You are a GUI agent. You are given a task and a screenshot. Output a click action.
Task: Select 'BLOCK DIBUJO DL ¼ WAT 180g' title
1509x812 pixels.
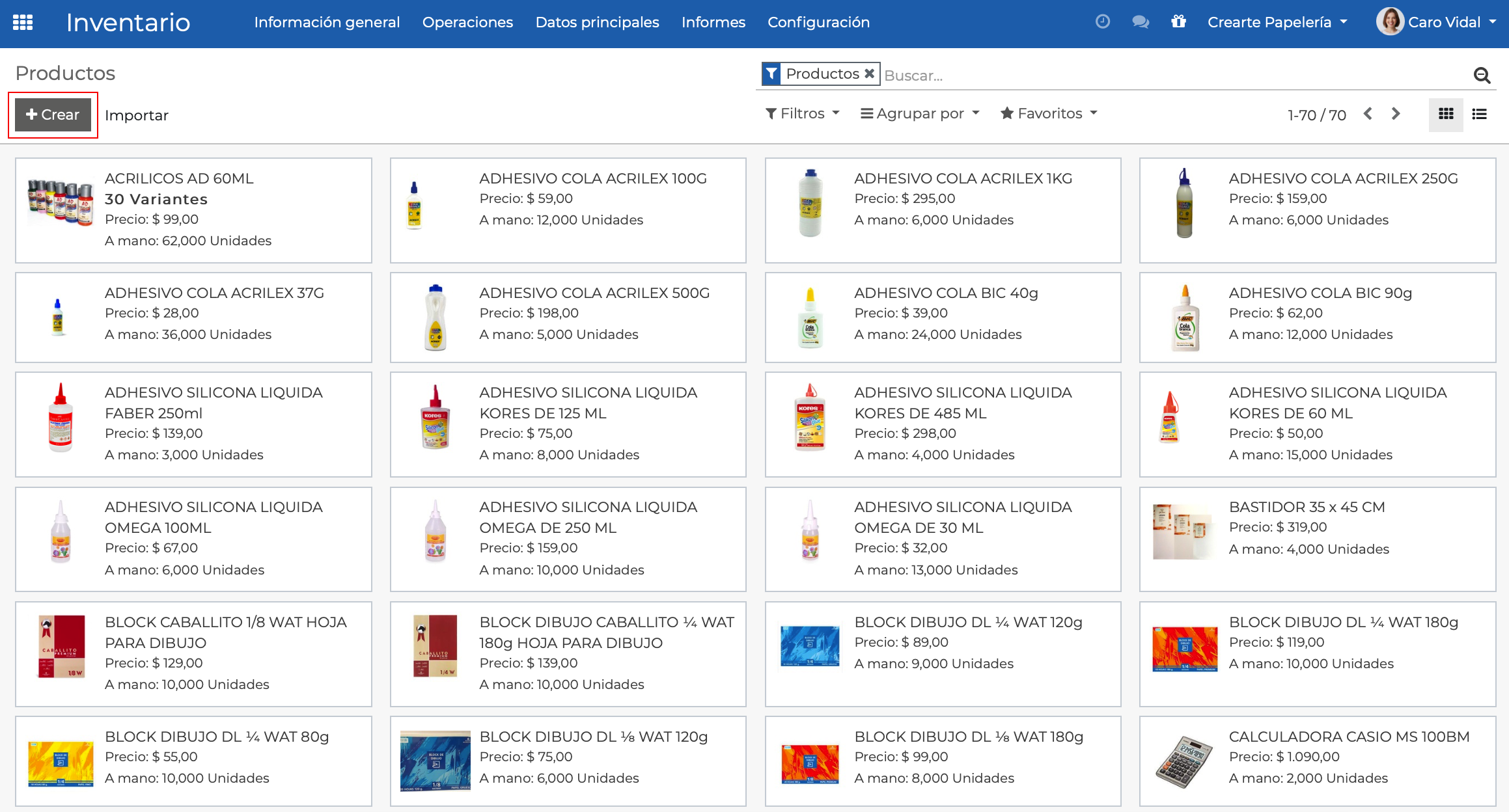(x=1343, y=622)
